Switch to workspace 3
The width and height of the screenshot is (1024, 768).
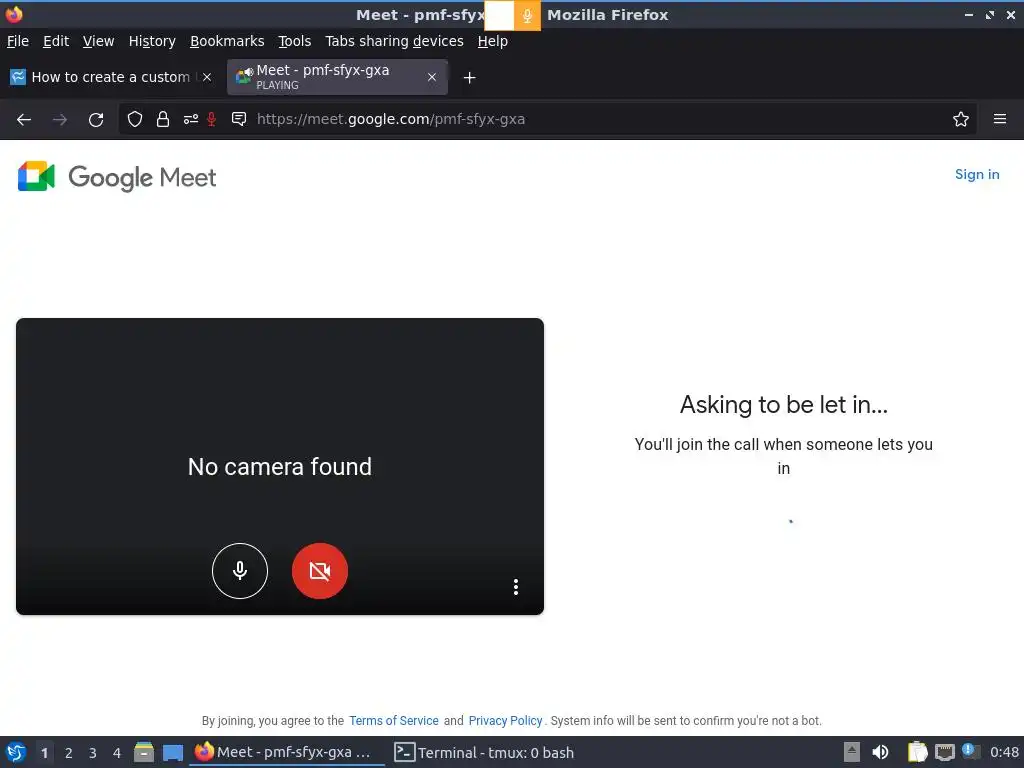point(93,753)
